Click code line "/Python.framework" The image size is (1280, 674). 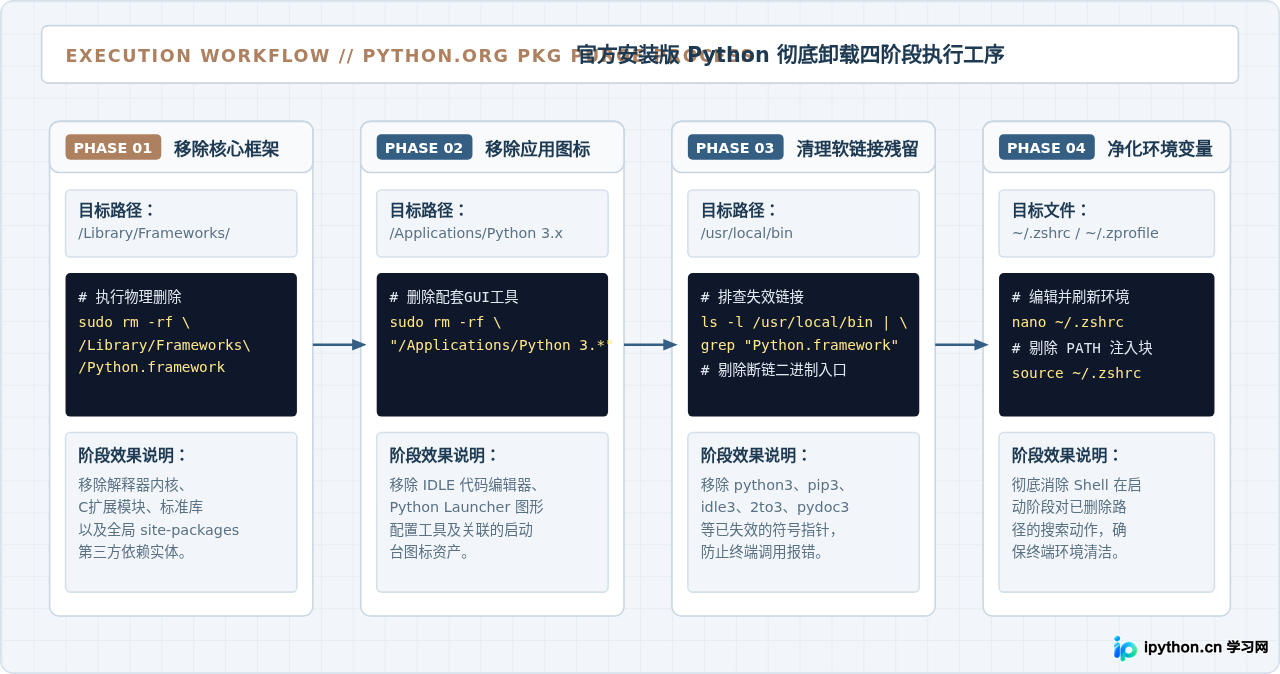pyautogui.click(x=152, y=367)
